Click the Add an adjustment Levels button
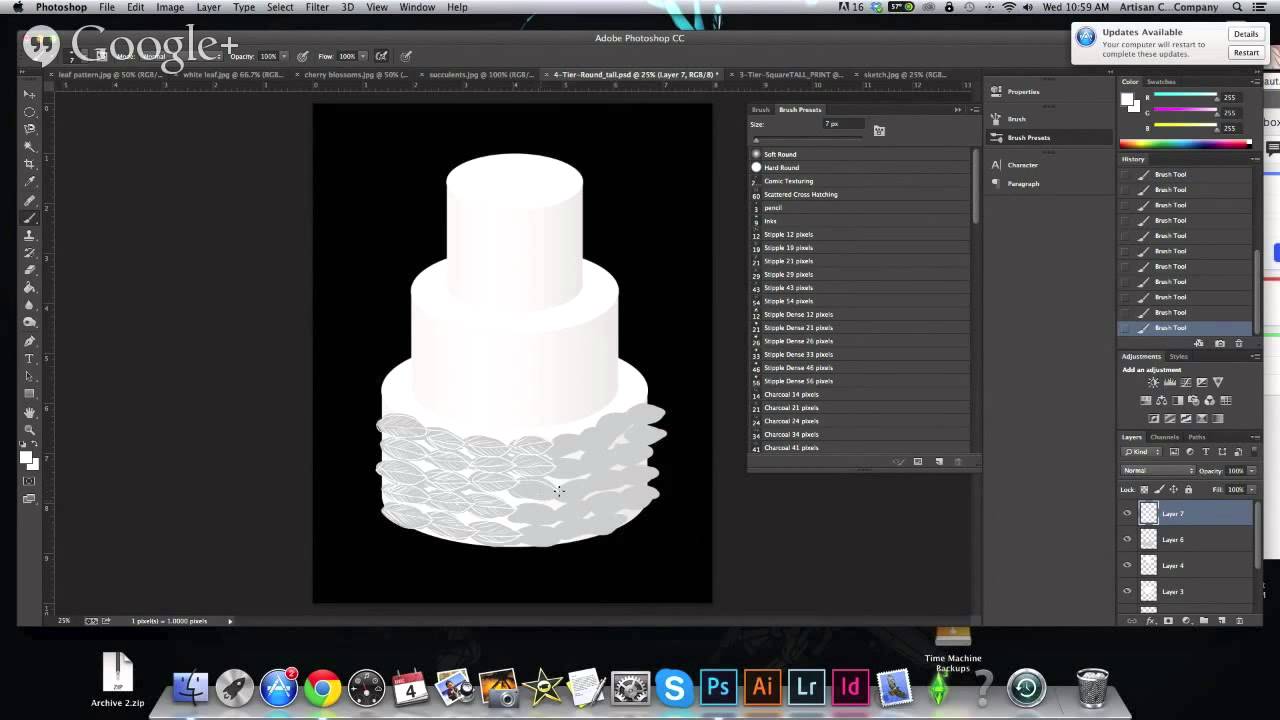The height and width of the screenshot is (720, 1280). [x=1170, y=382]
